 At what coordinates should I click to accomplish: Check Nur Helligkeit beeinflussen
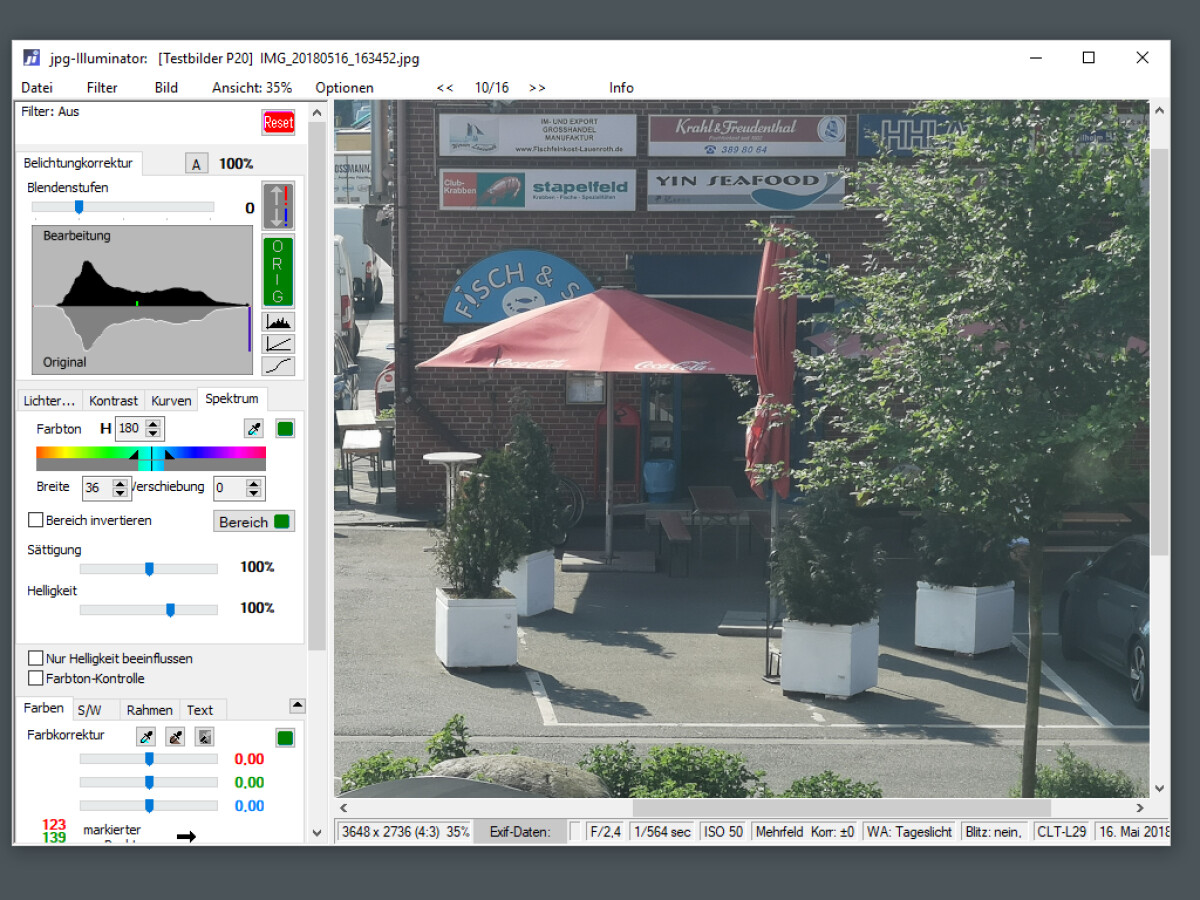[x=36, y=658]
